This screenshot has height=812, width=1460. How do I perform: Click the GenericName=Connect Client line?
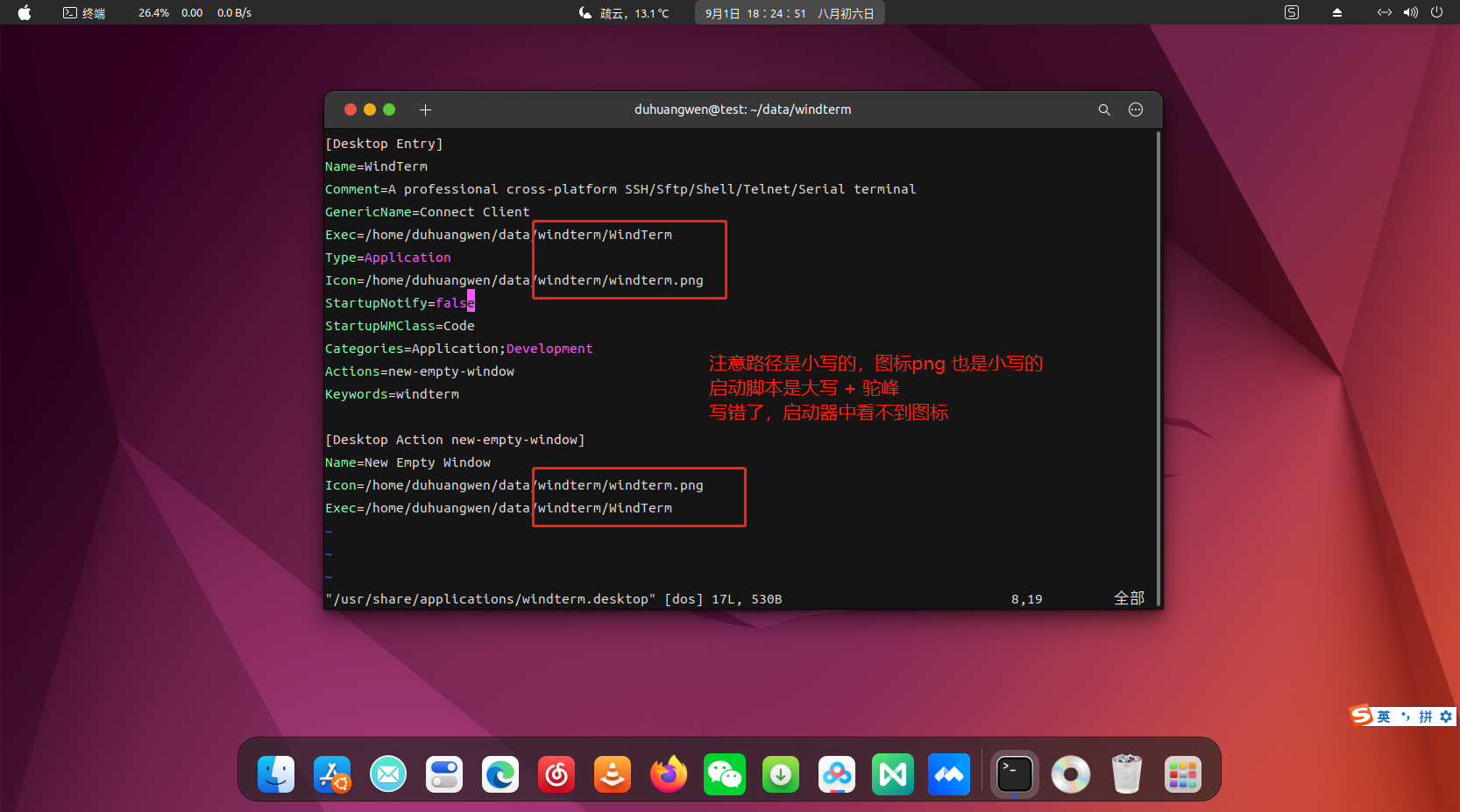point(427,212)
